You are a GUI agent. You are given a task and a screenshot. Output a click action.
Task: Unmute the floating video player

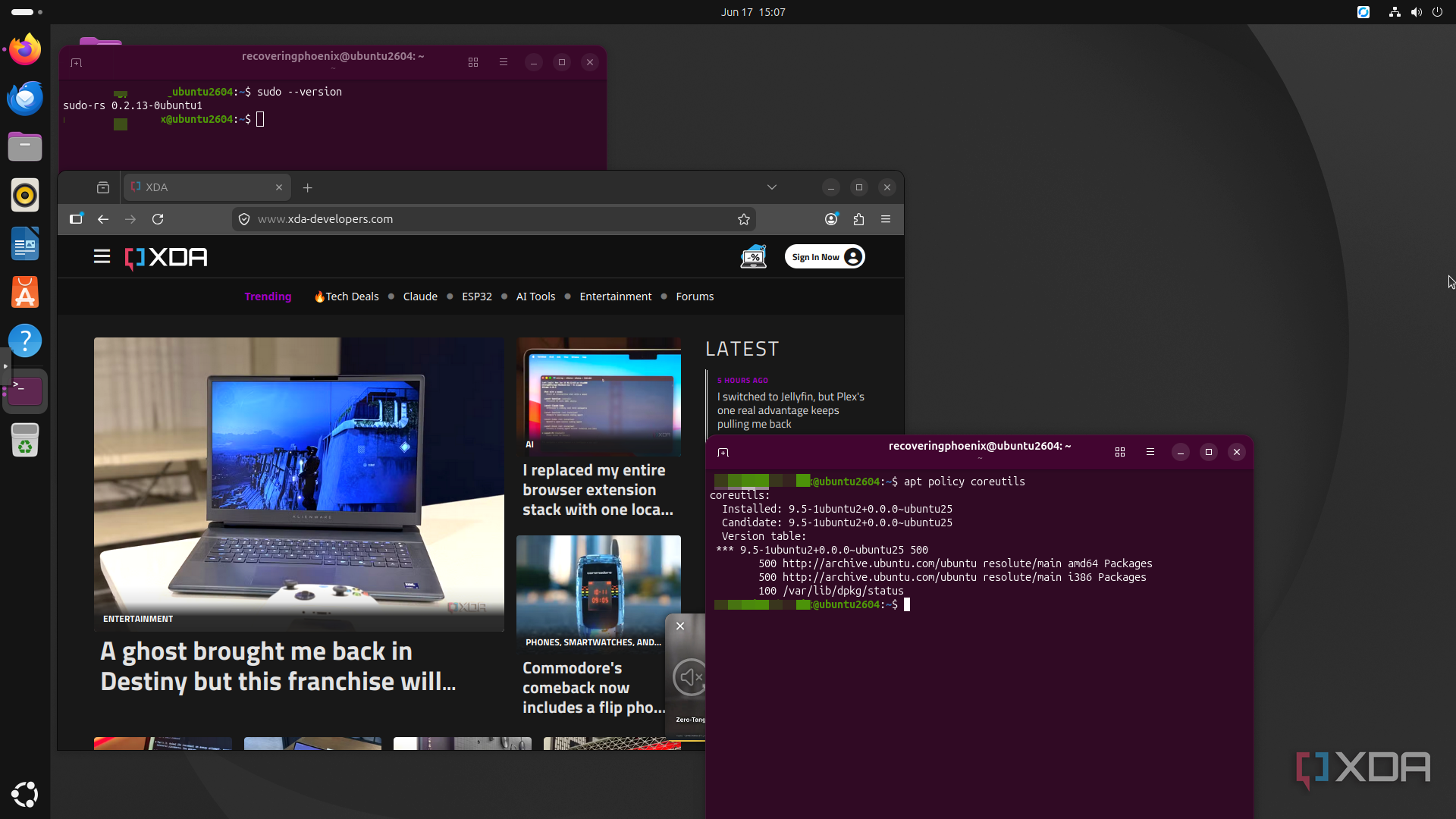[x=690, y=677]
